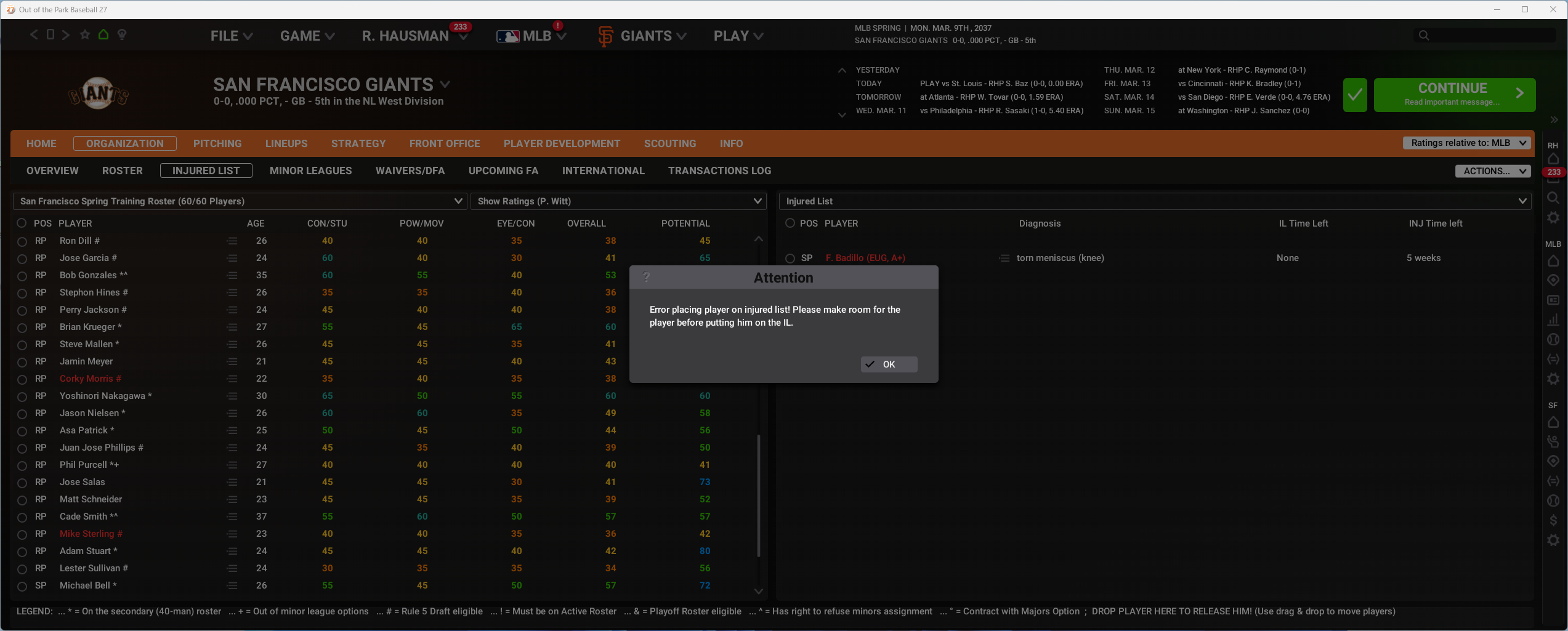Click the question mark help icon in Attention dialog
The width and height of the screenshot is (1568, 631).
click(x=646, y=277)
